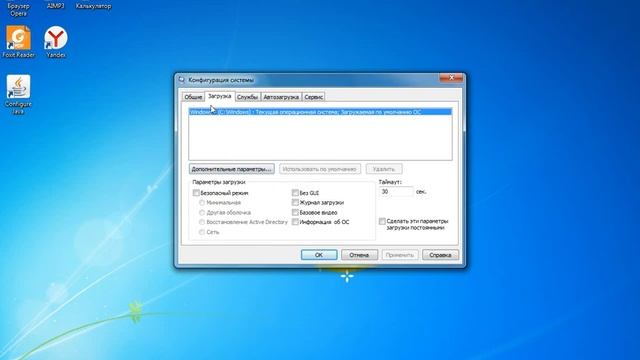The width and height of the screenshot is (640, 360).
Task: Tick the Без GUI checkbox
Action: [x=295, y=193]
